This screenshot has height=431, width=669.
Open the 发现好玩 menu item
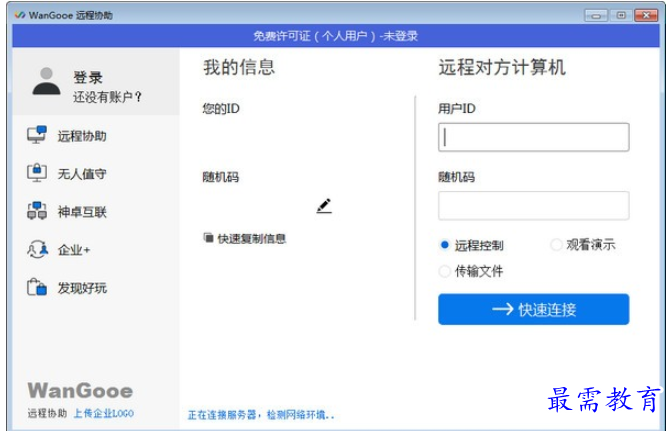[82, 288]
